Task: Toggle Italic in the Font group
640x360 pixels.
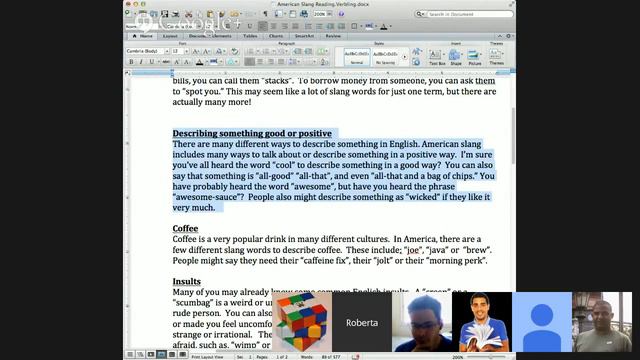Action: tap(141, 62)
